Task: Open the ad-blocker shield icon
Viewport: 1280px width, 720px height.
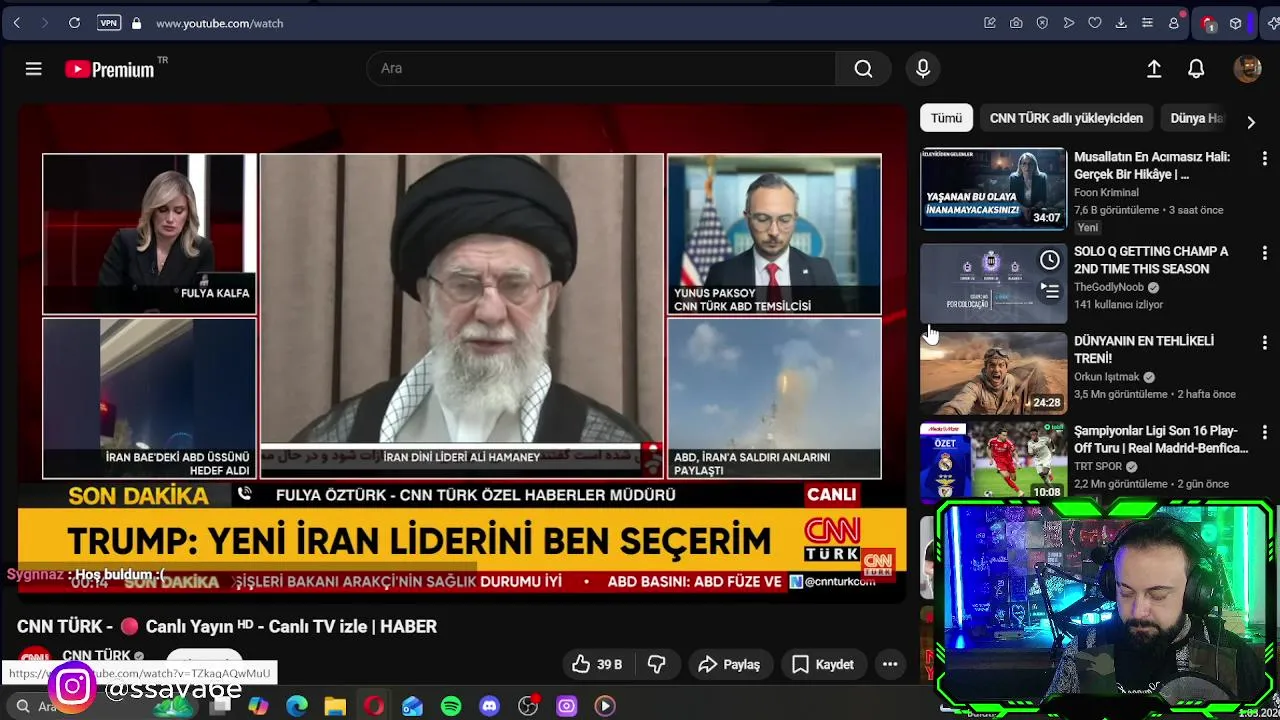Action: click(1042, 23)
